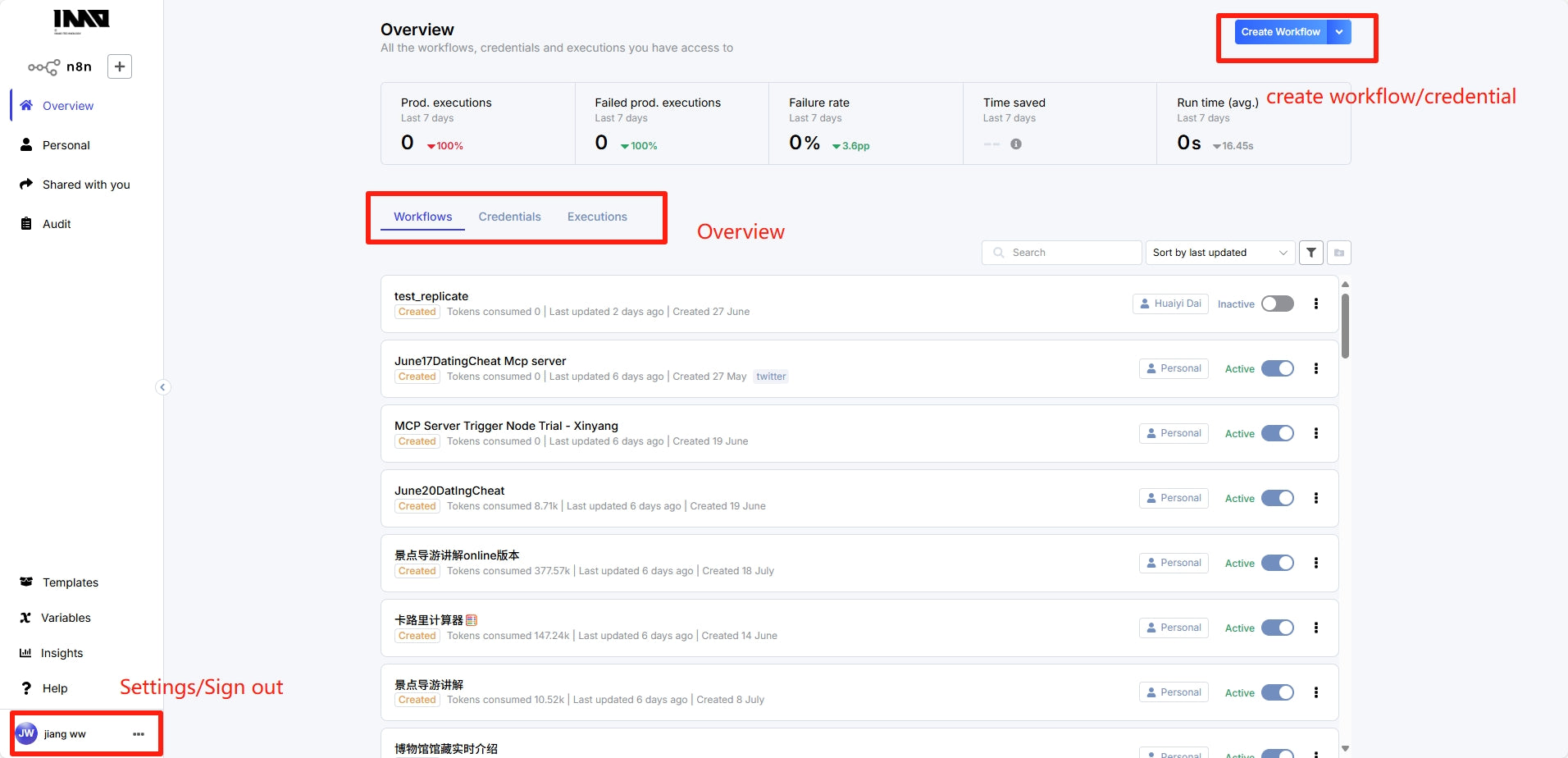Click the Create Workflow button
The width and height of the screenshot is (1568, 758).
click(x=1280, y=32)
